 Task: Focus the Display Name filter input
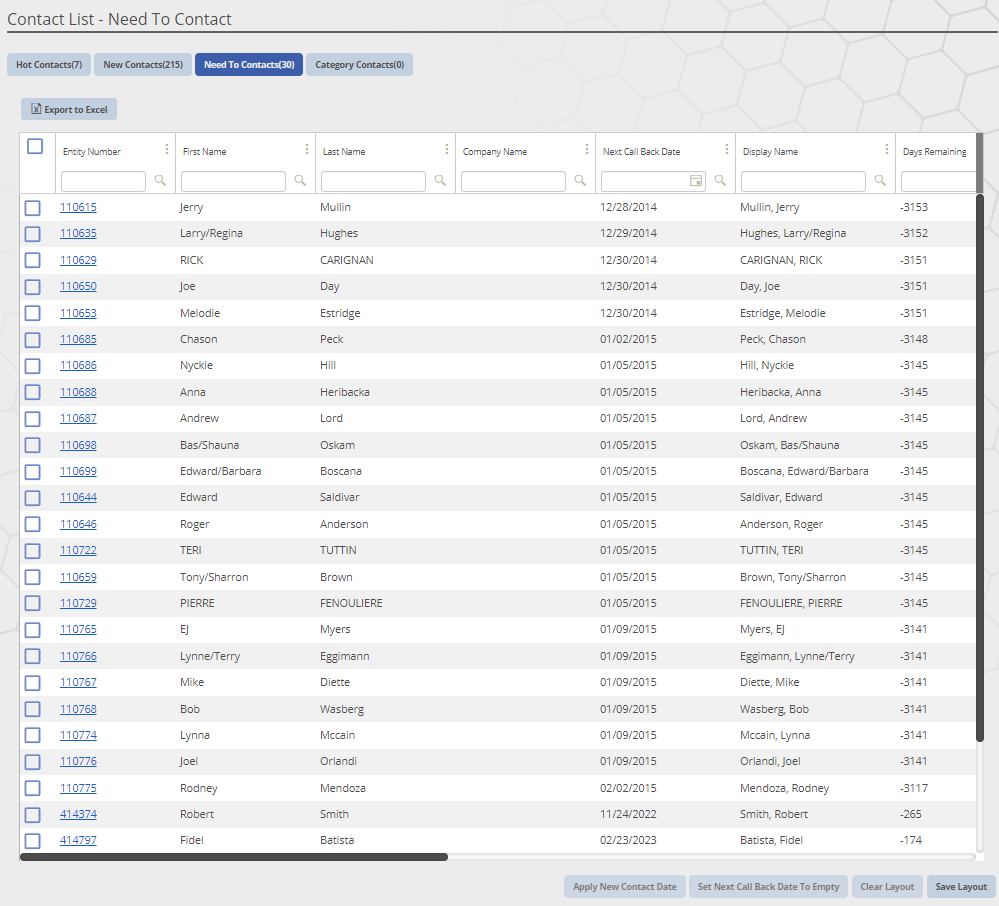click(x=803, y=181)
